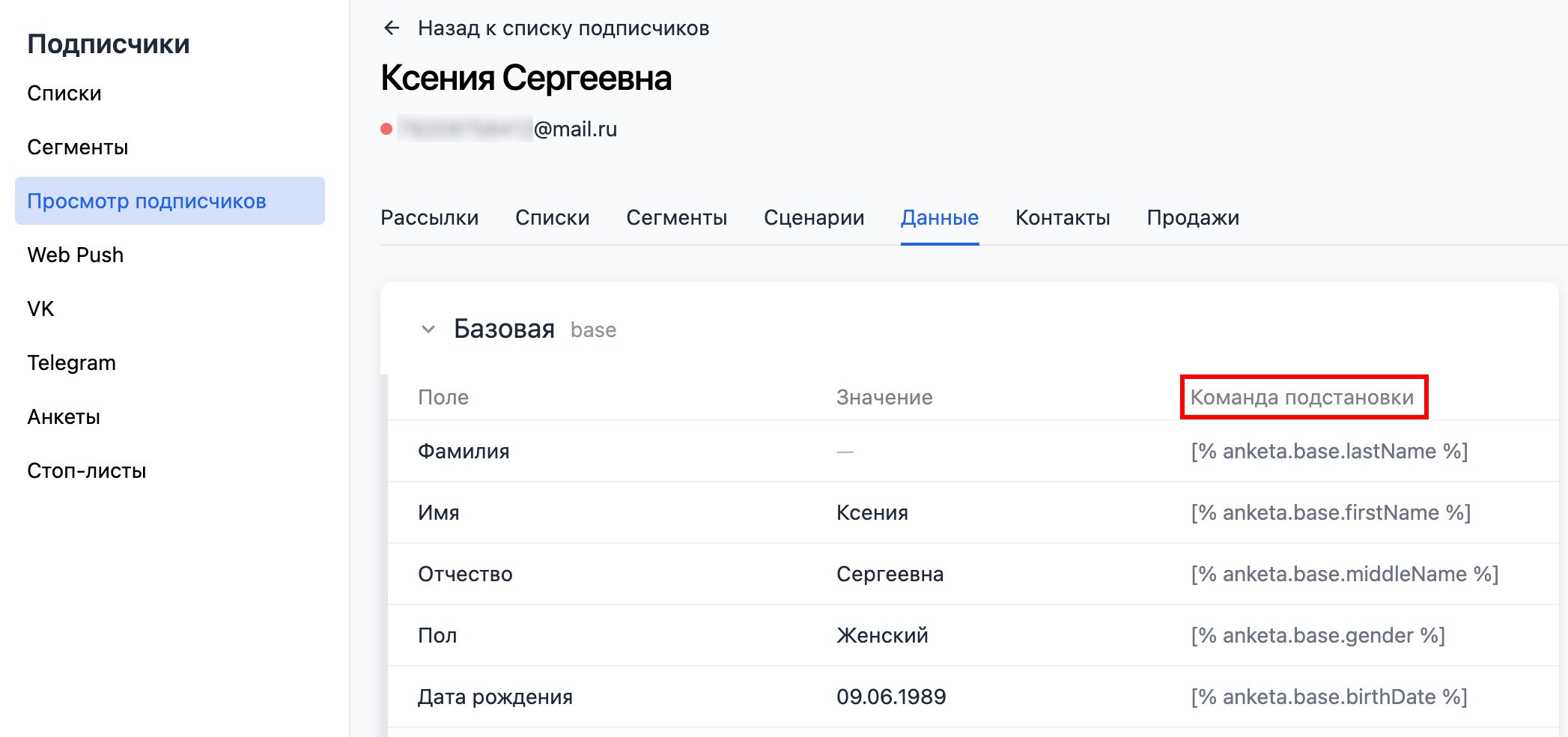Select Просмотр подписчиков in sidebar

point(170,201)
